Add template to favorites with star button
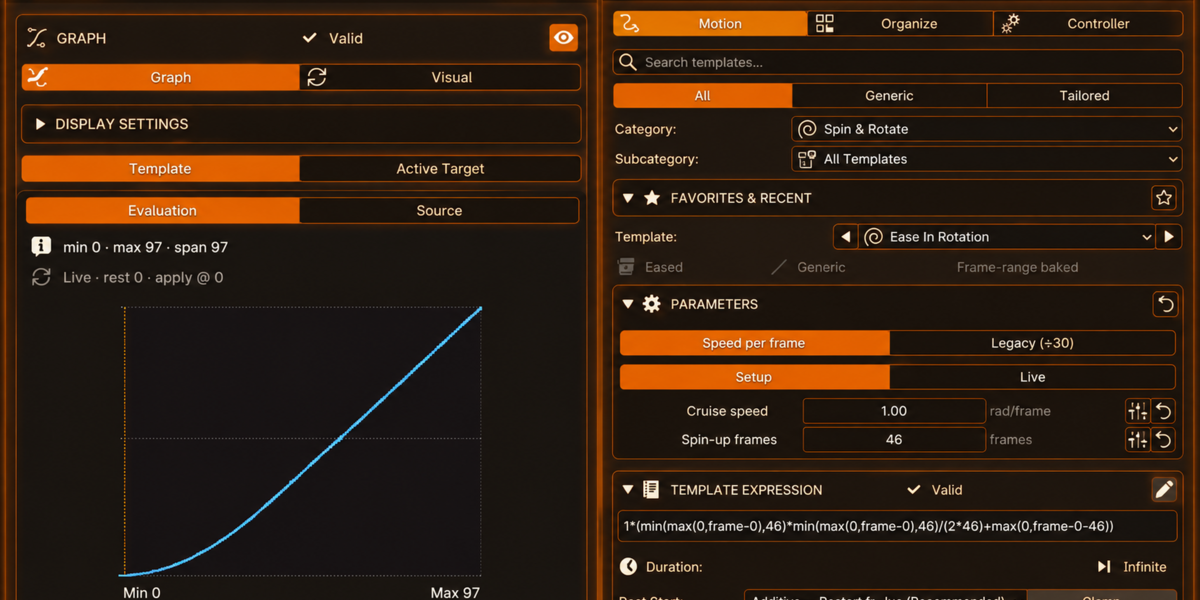This screenshot has width=1200, height=600. pyautogui.click(x=1164, y=198)
